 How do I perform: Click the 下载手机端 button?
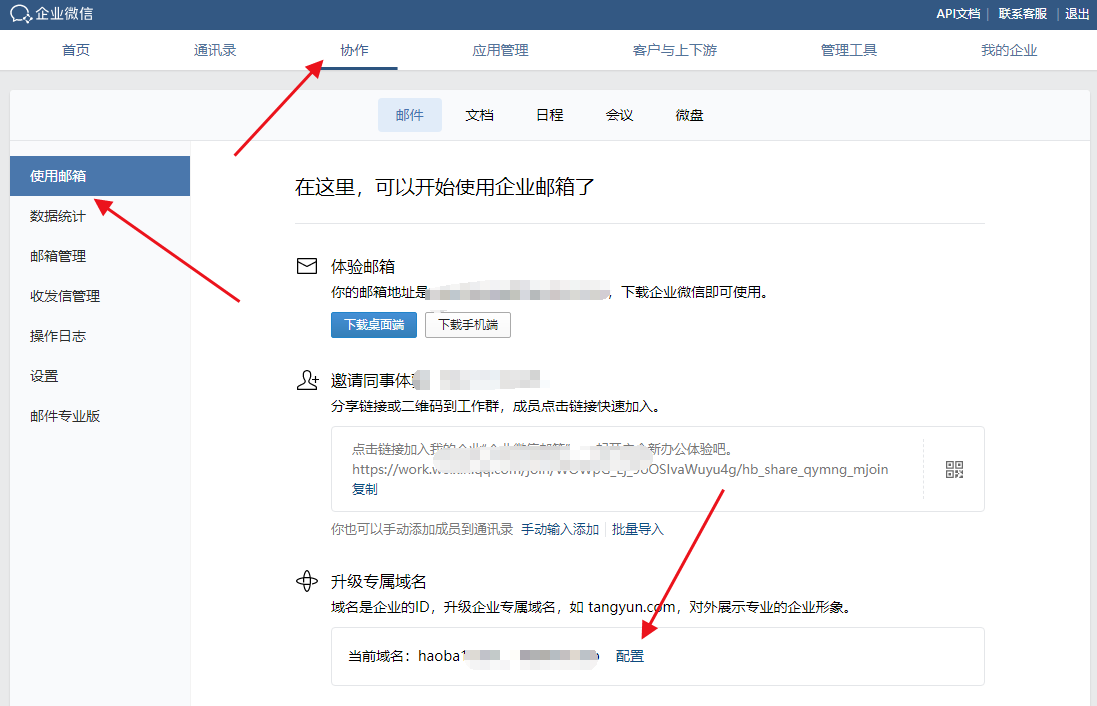coord(467,325)
